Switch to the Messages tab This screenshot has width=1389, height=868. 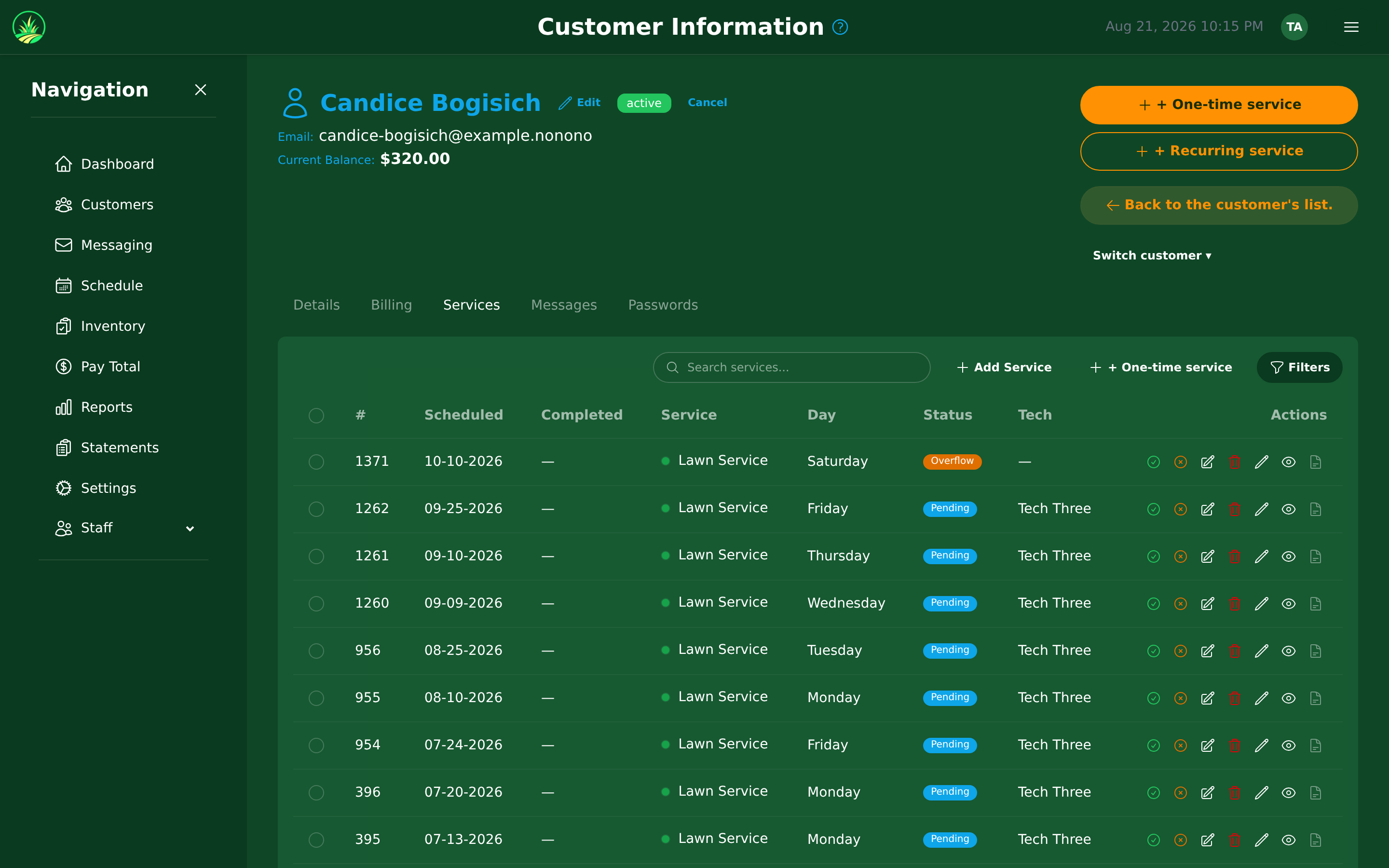[x=564, y=305]
